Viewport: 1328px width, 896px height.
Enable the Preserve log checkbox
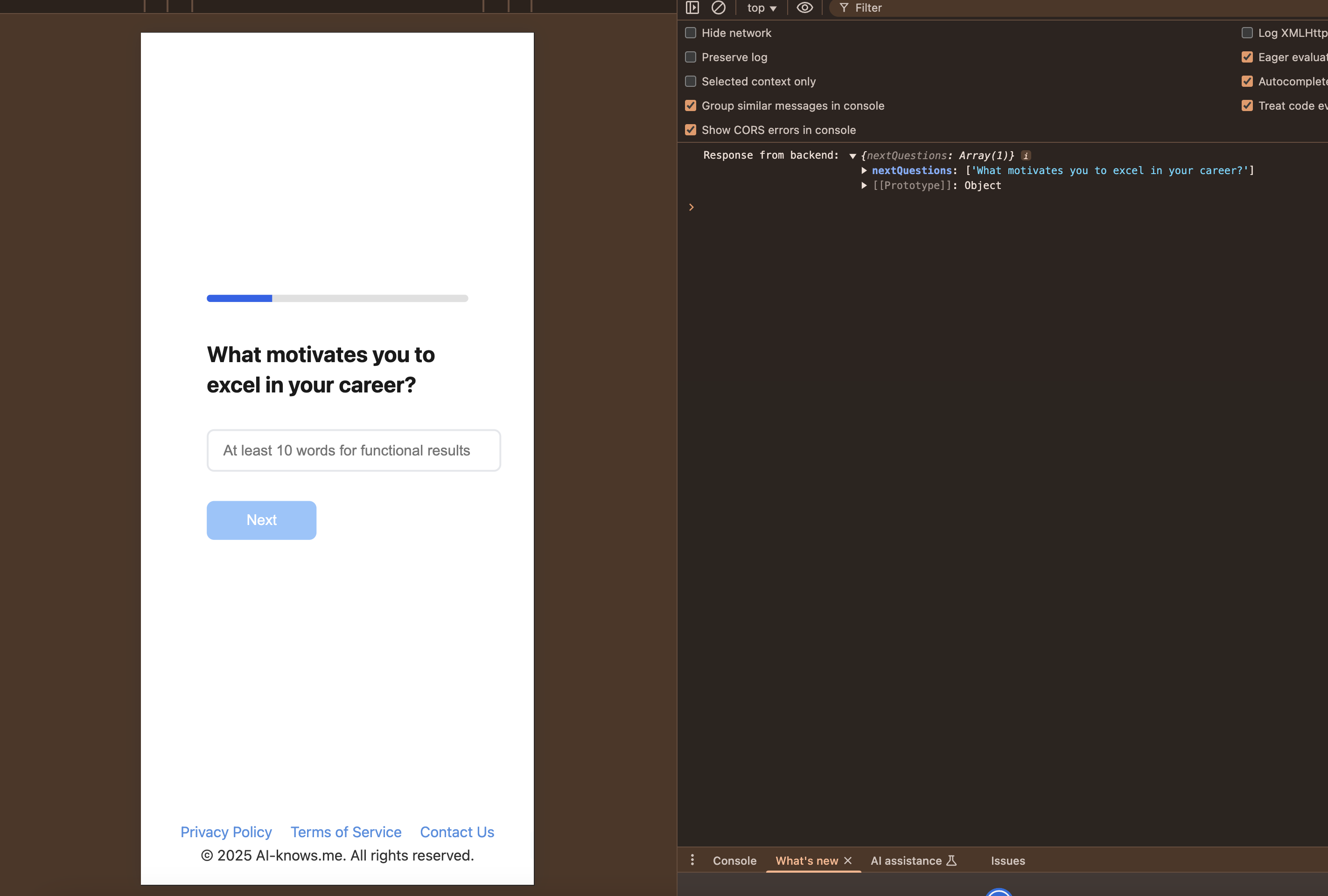pos(690,57)
